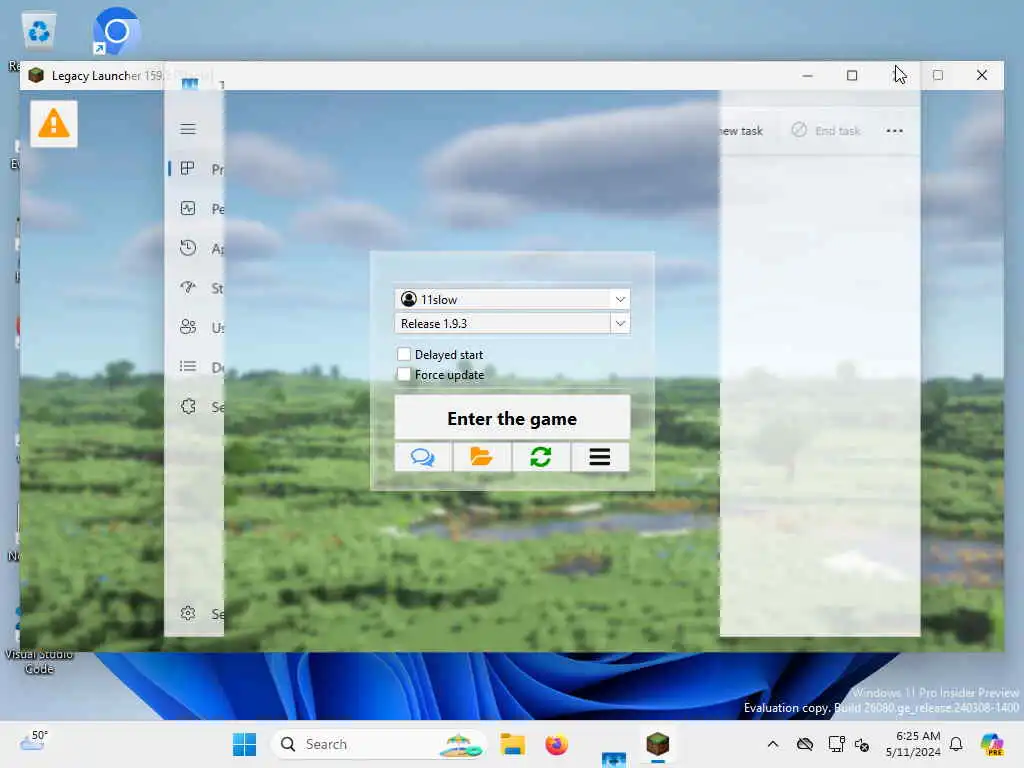This screenshot has height=768, width=1024.
Task: Expand the Release 1.9.3 version dropdown arrow
Action: click(x=620, y=323)
